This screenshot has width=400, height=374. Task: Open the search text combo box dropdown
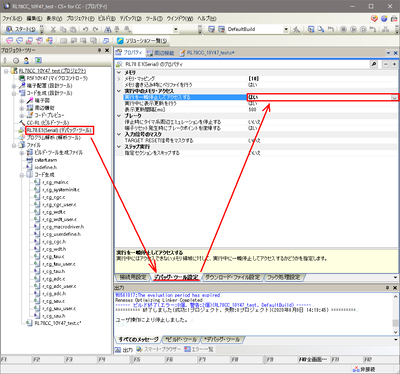coord(176,30)
